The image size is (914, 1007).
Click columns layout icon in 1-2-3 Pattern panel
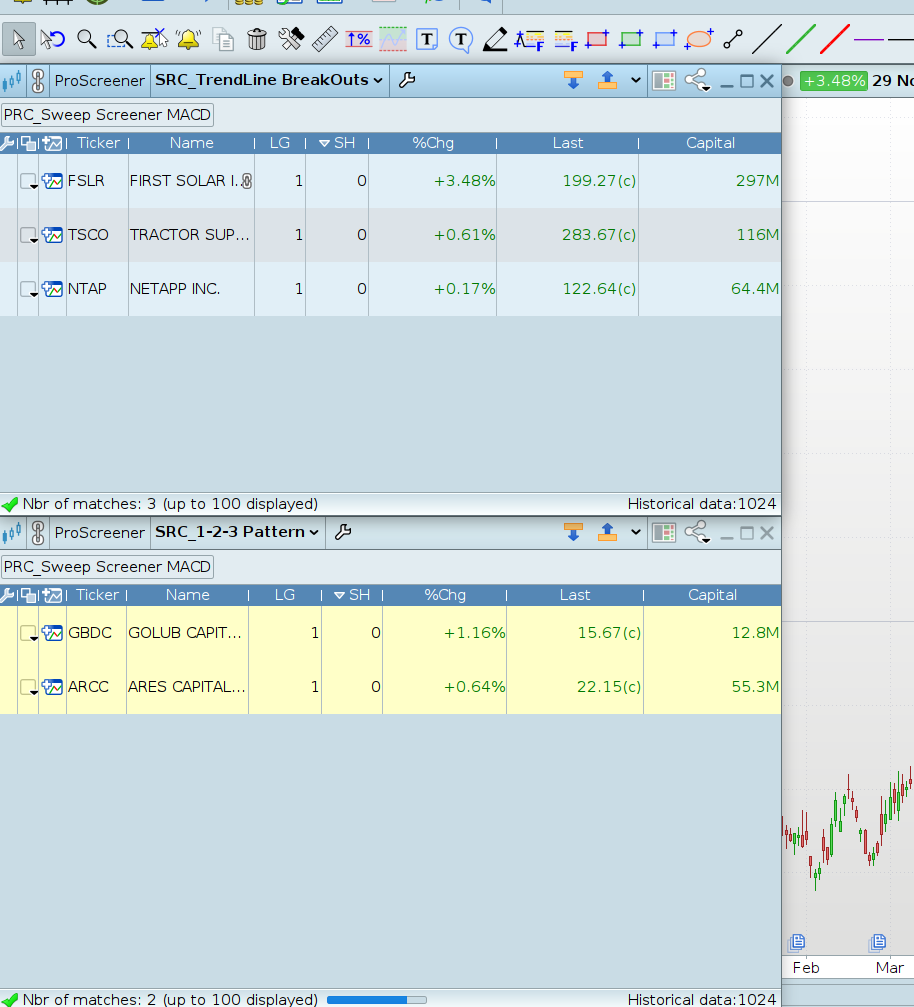pos(664,533)
